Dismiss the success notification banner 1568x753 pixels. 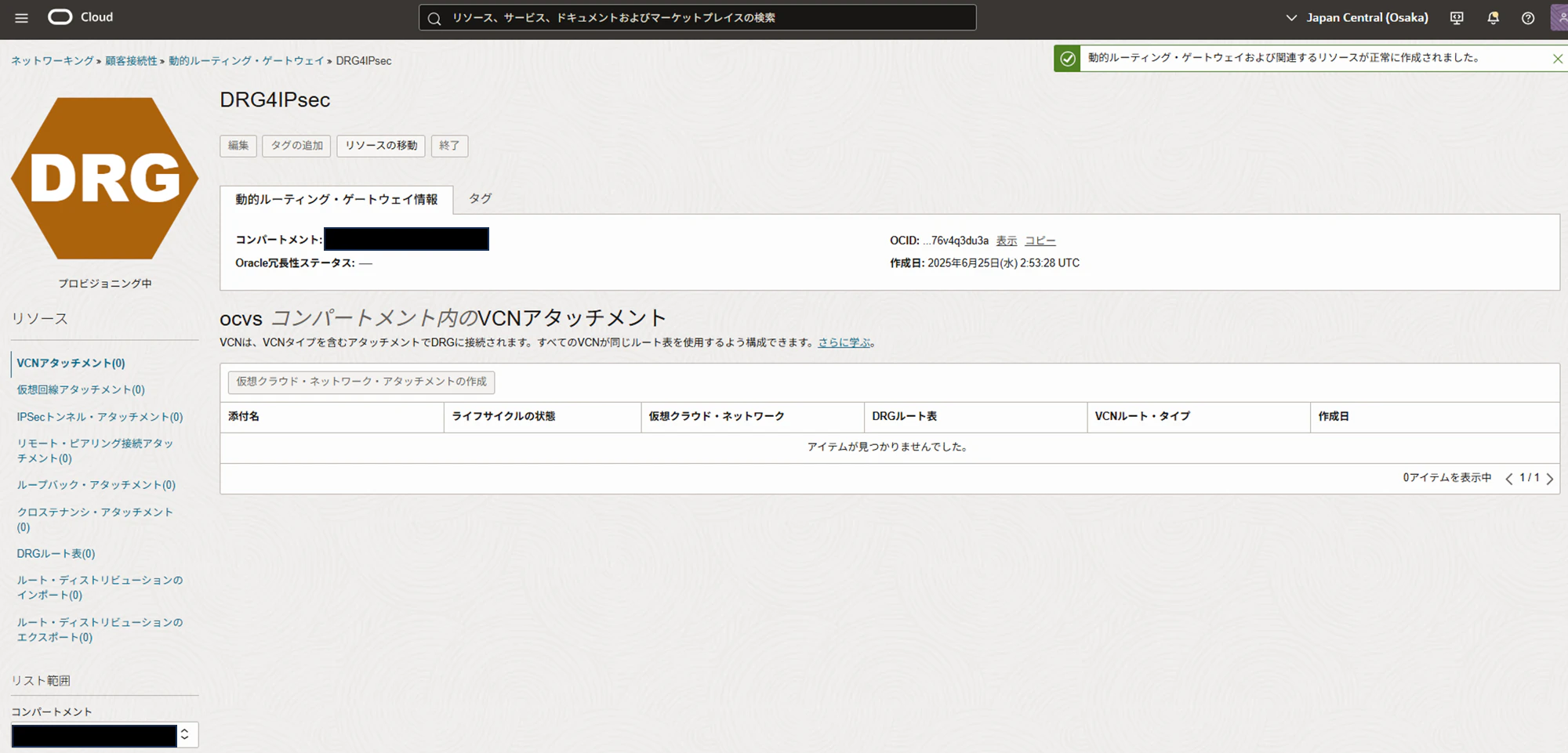click(x=1557, y=59)
